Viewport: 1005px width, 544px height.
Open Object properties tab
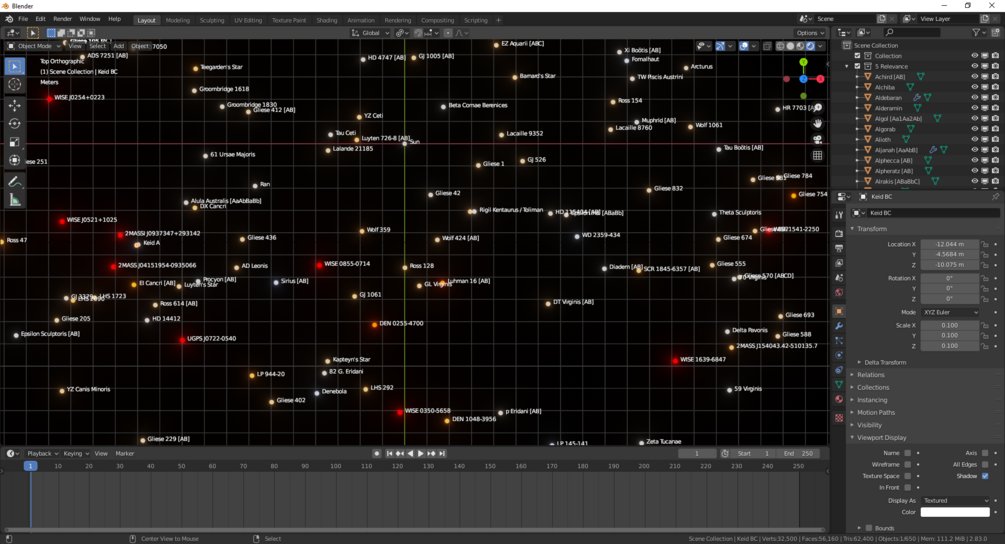click(x=839, y=311)
